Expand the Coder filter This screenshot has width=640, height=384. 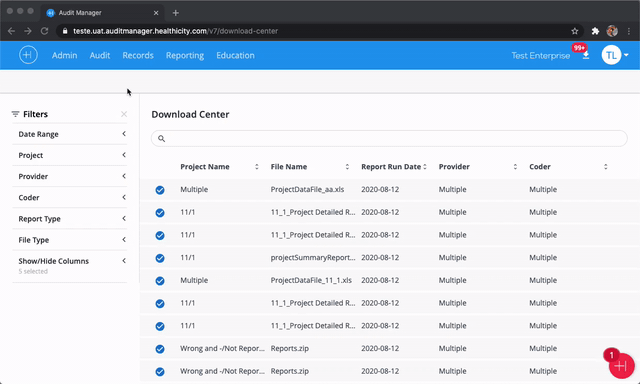point(70,198)
